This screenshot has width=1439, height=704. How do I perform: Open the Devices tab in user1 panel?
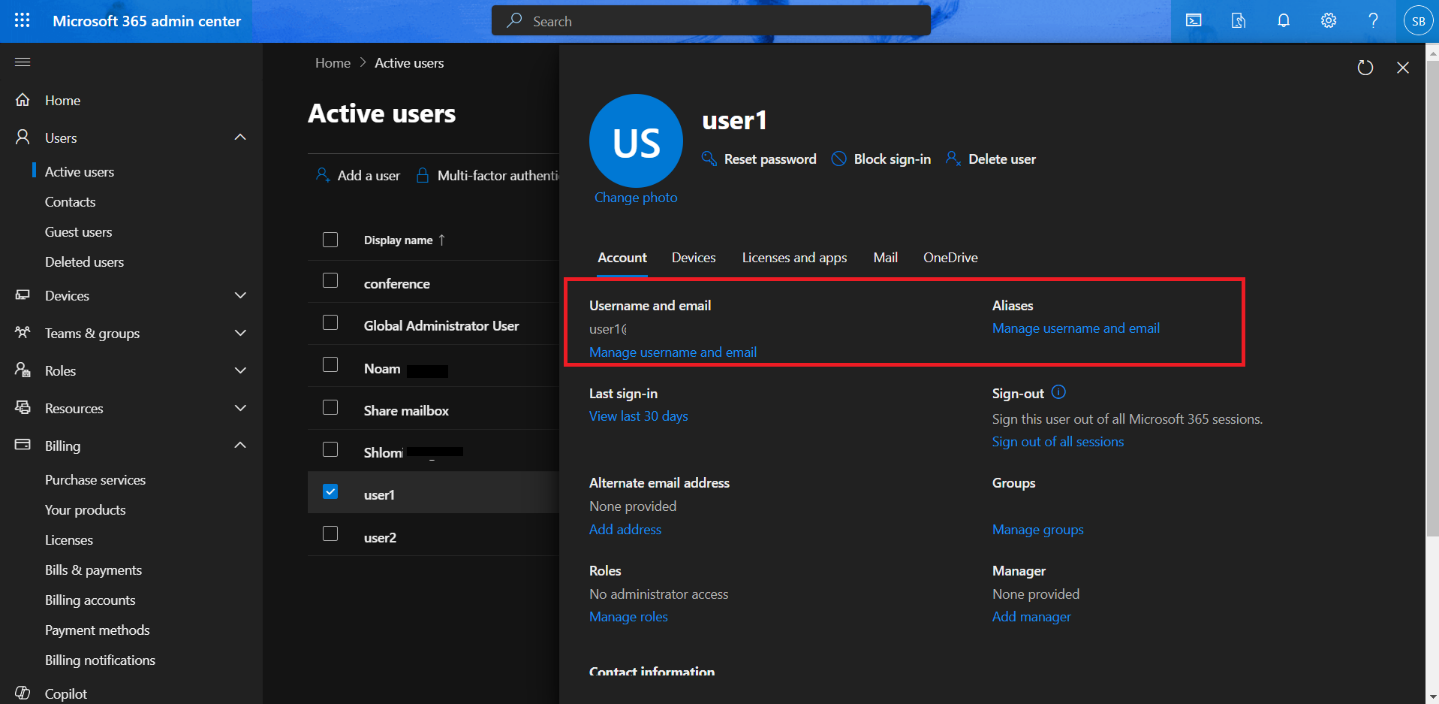694,257
